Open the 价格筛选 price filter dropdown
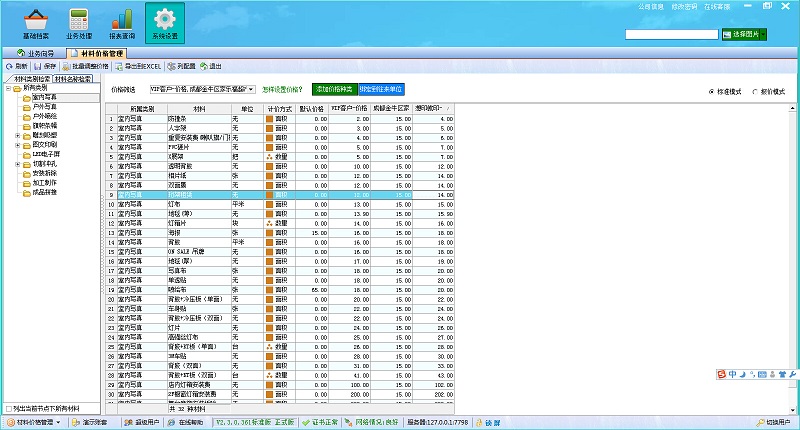 (251, 89)
